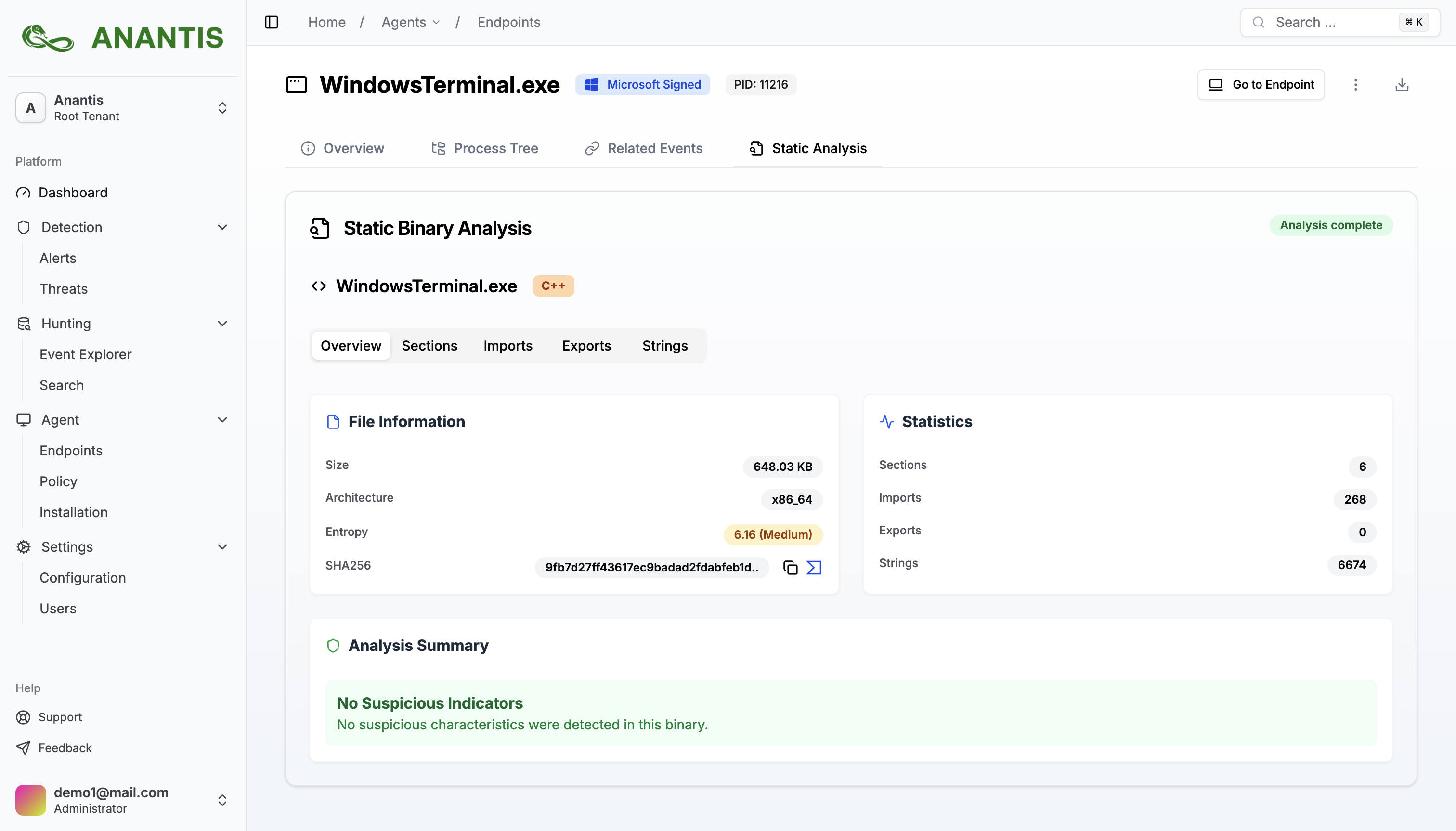Viewport: 1456px width, 831px height.
Task: Open Configuration under Settings
Action: pos(83,578)
